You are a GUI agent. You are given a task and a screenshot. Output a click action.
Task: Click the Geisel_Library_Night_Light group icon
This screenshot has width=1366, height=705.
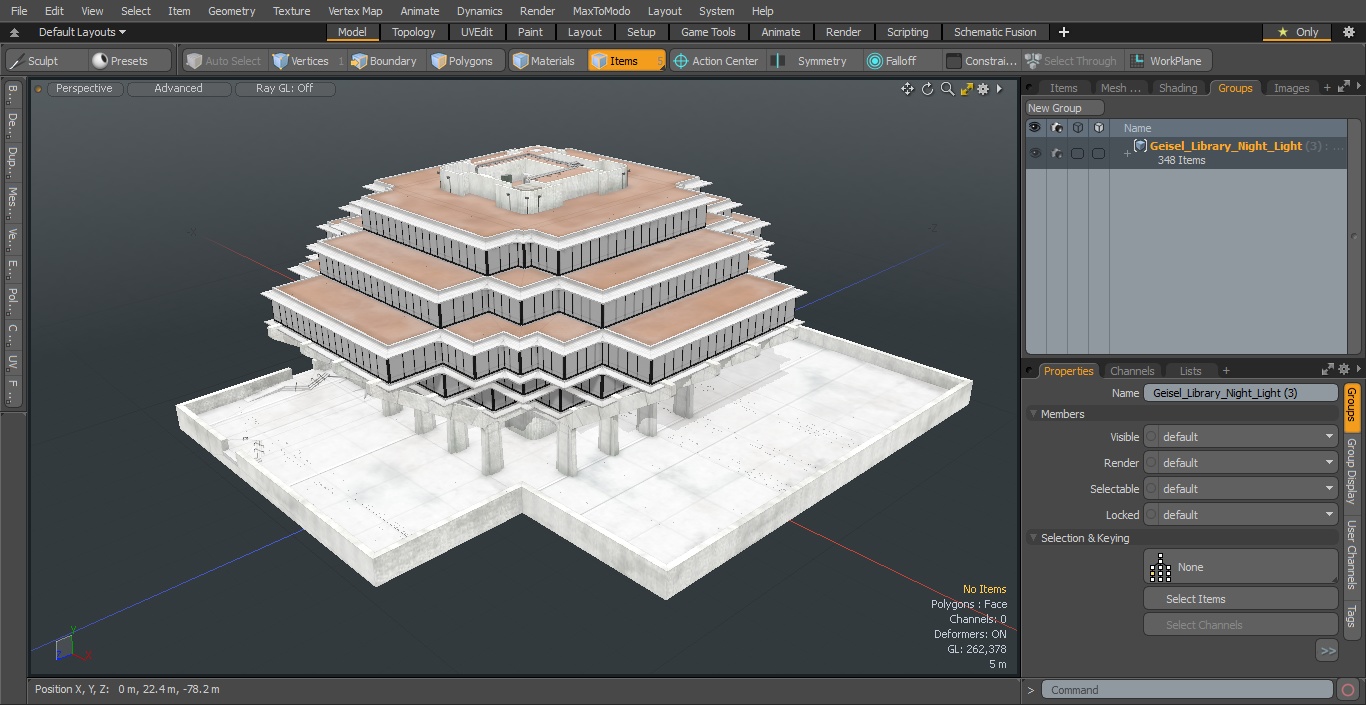point(1140,146)
